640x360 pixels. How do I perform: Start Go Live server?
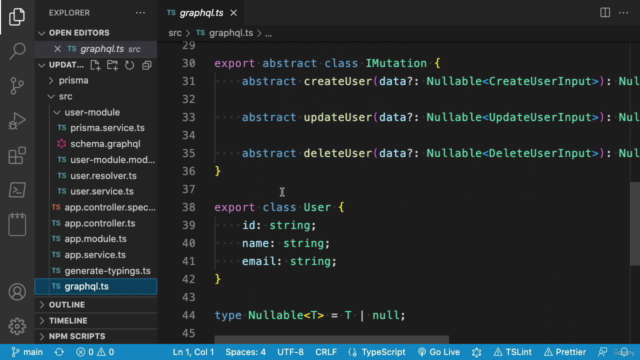point(439,352)
